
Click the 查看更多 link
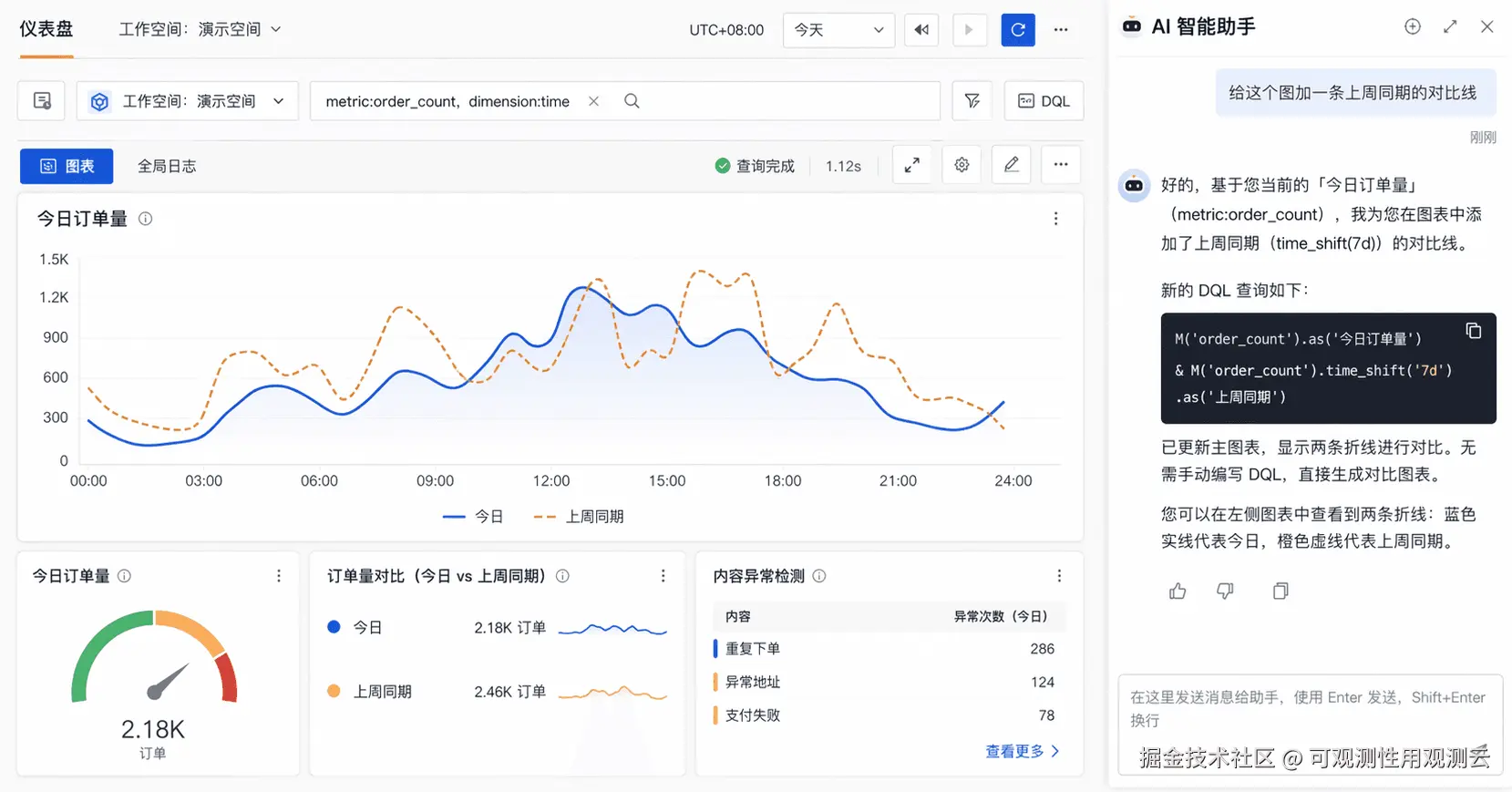(x=1022, y=752)
